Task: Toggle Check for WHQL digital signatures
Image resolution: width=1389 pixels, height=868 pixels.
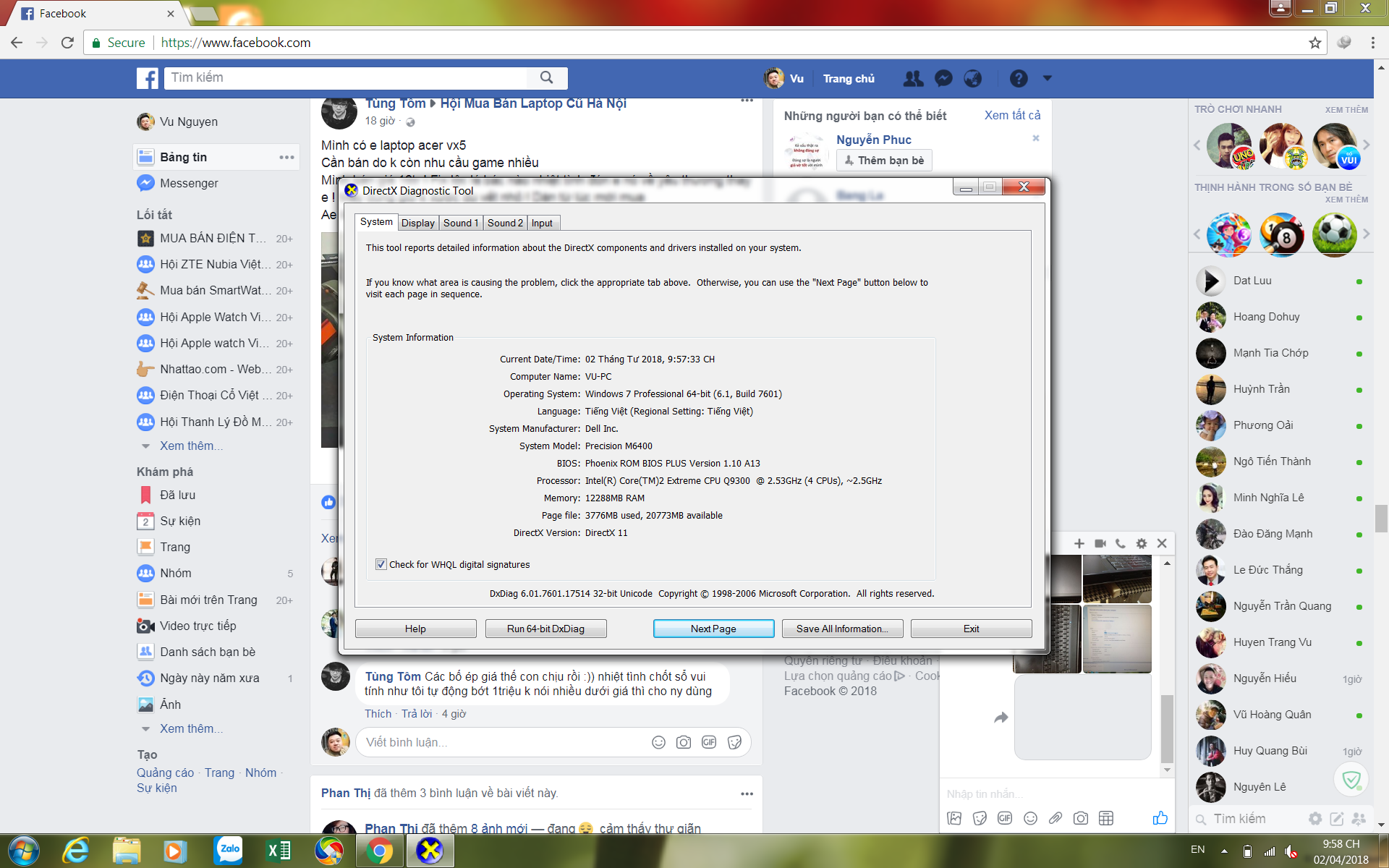Action: (381, 564)
